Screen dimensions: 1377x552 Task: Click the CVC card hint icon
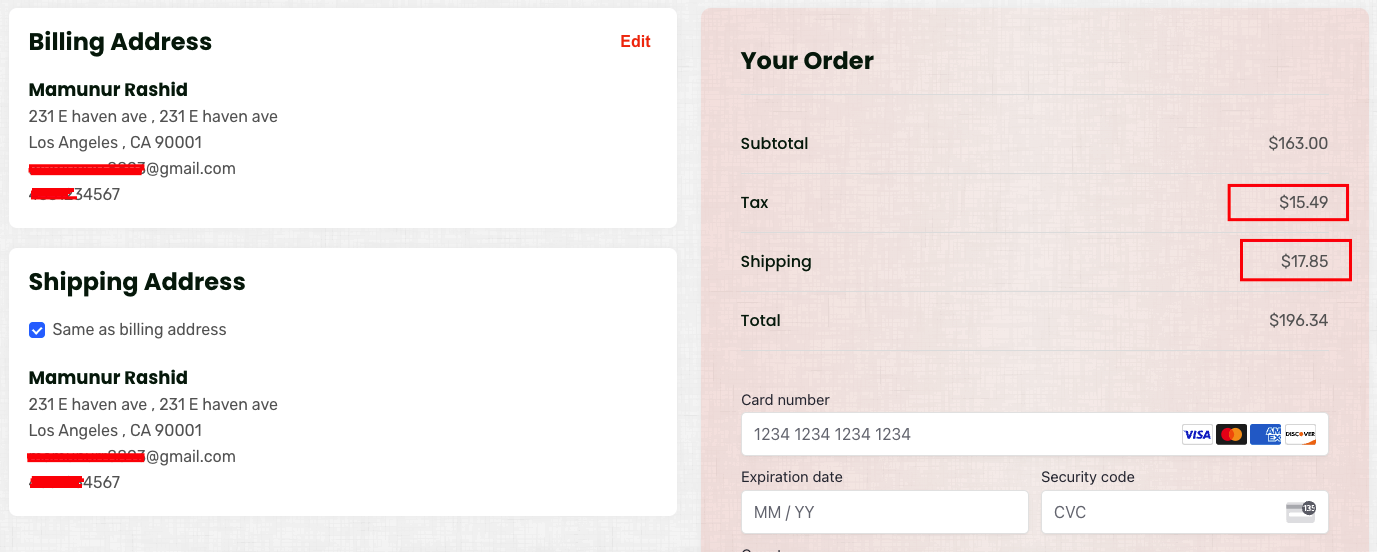(x=1300, y=512)
